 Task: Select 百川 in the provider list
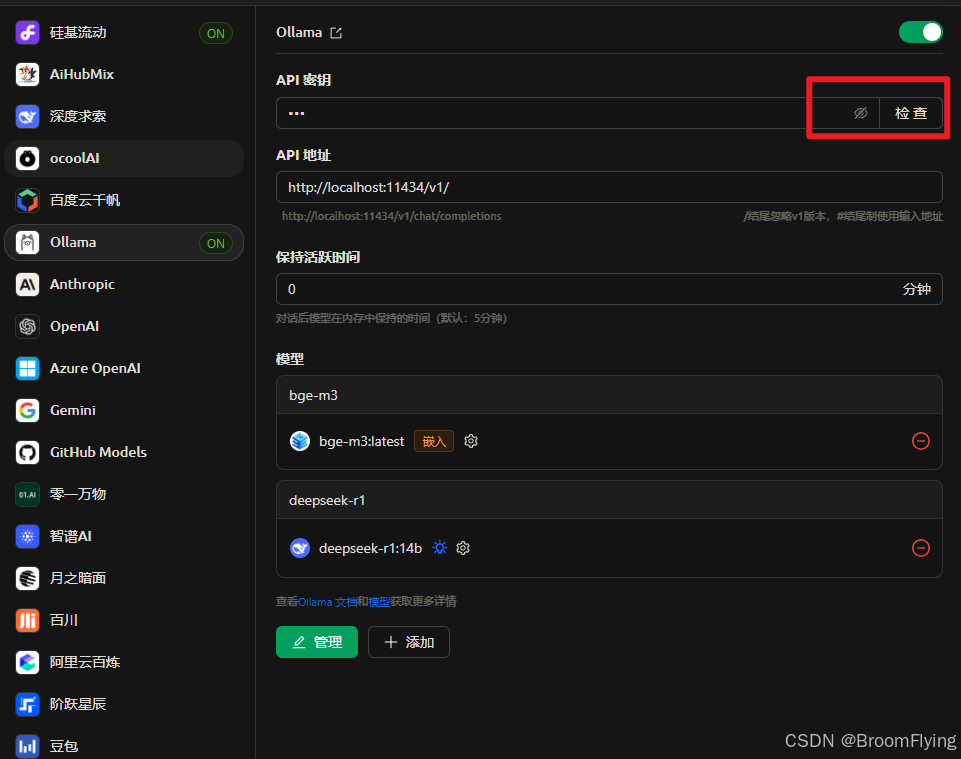[124, 620]
